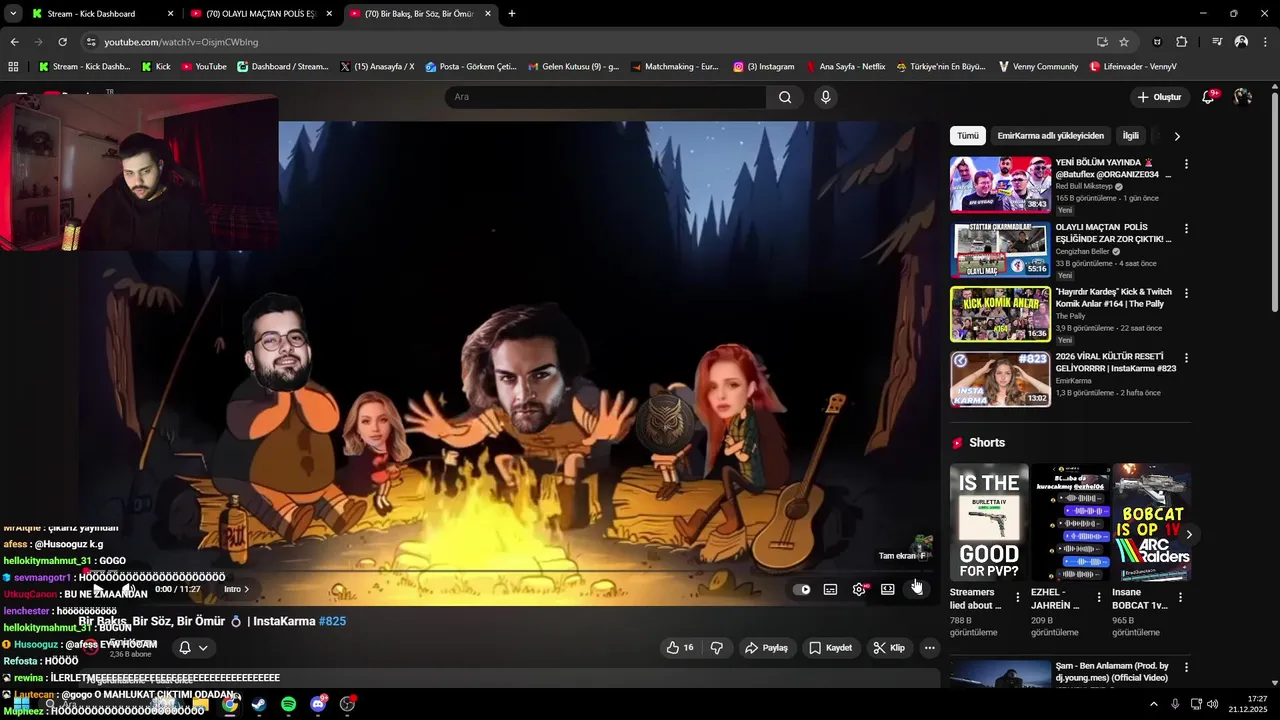This screenshot has width=1280, height=720.
Task: Bookmark this page with star icon
Action: [x=1124, y=42]
